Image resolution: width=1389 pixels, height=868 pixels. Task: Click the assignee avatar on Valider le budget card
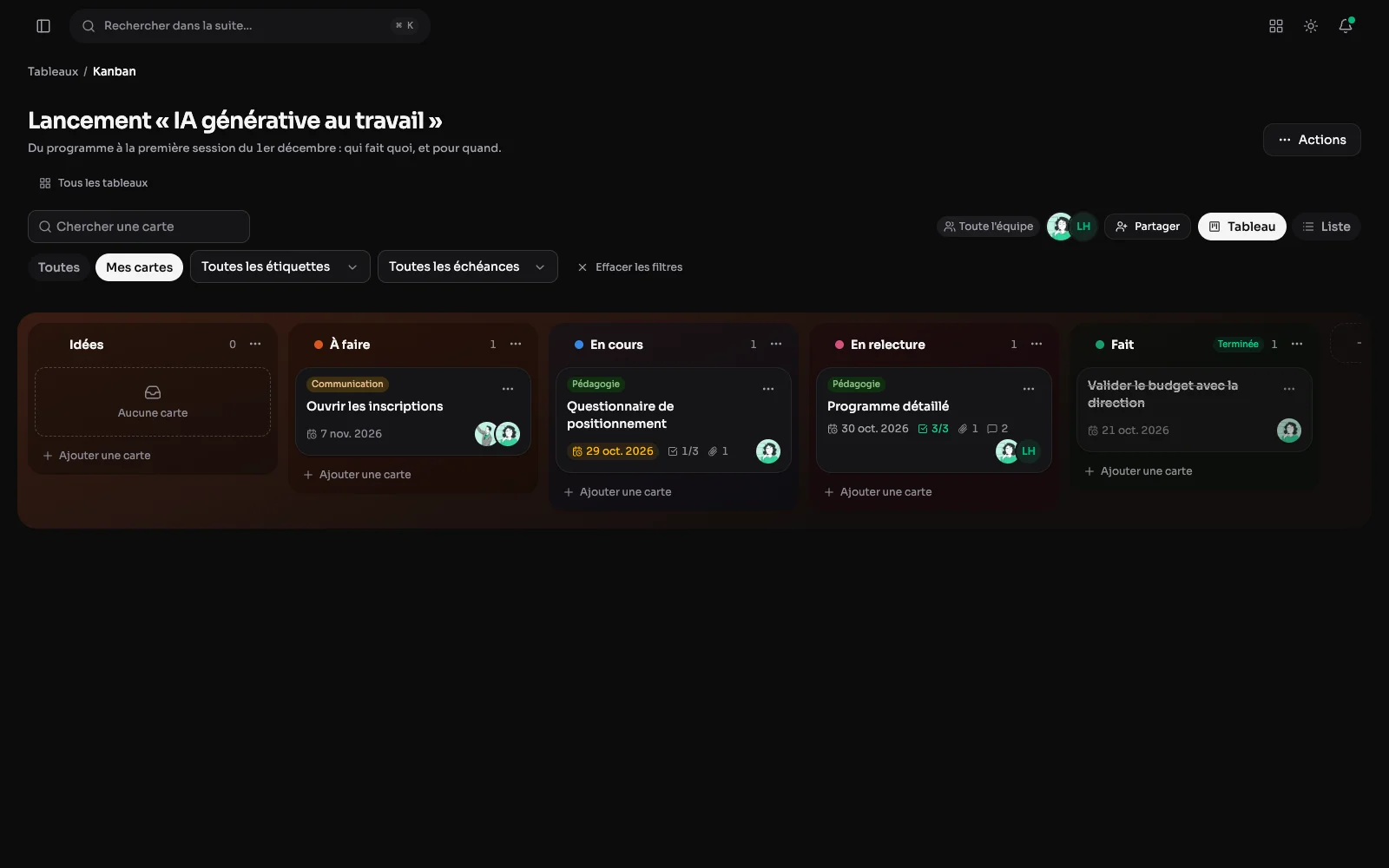click(x=1289, y=430)
